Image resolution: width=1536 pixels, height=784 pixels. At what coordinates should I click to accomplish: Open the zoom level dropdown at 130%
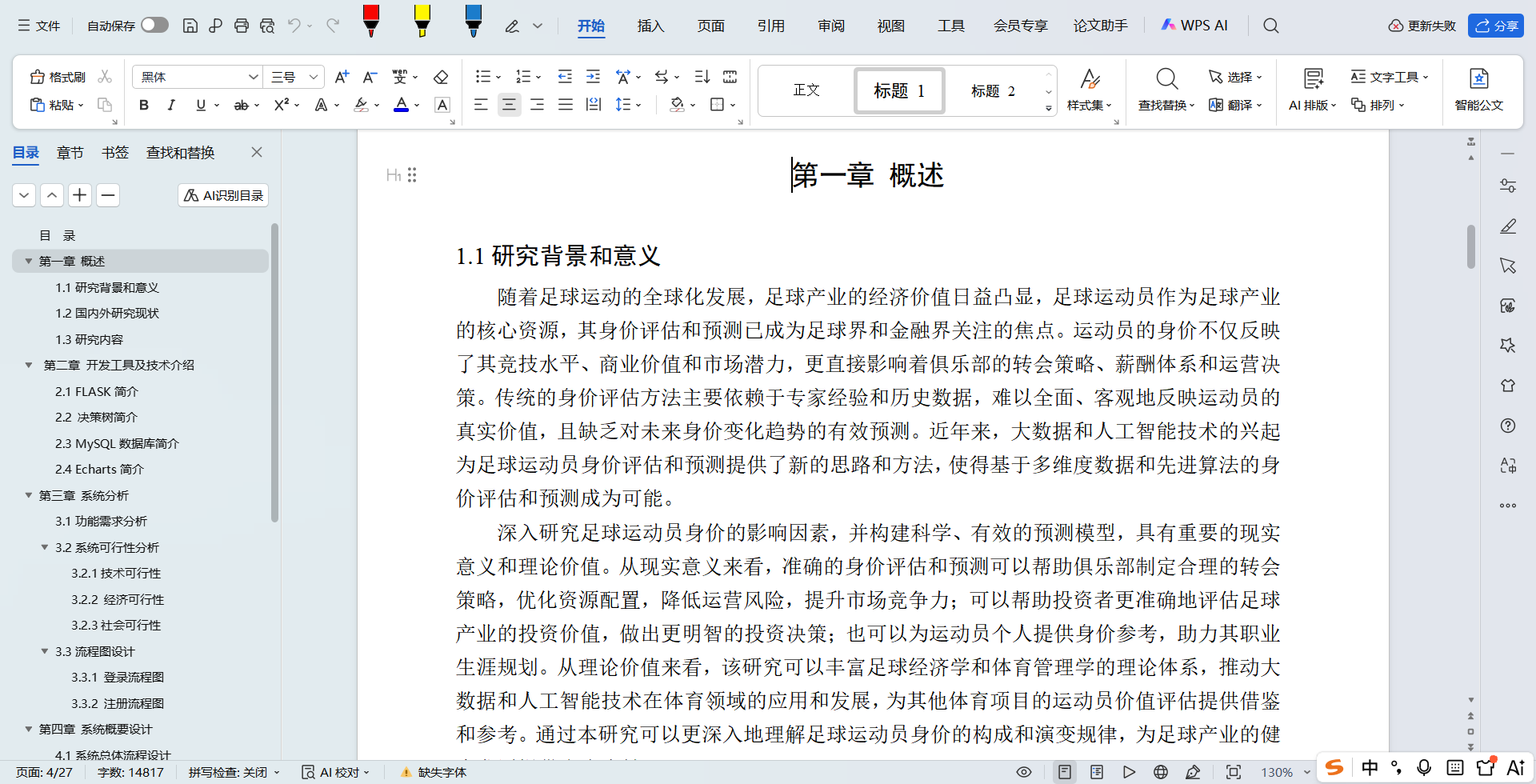click(1307, 772)
